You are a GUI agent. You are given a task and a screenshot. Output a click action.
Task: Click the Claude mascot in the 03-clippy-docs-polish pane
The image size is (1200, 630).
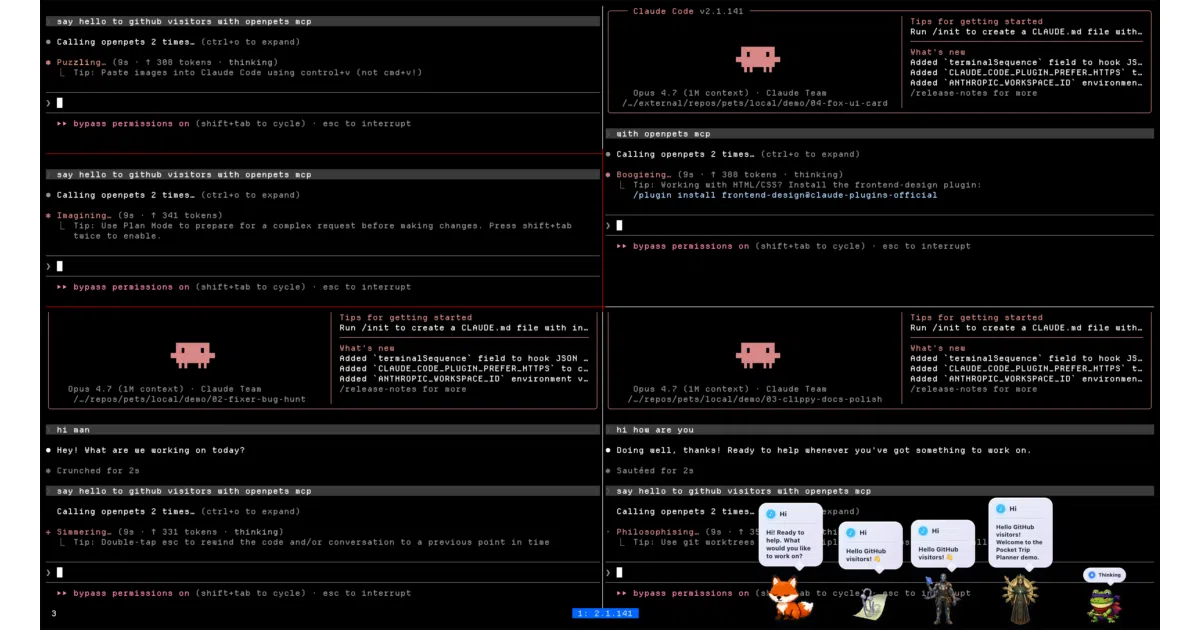point(757,354)
